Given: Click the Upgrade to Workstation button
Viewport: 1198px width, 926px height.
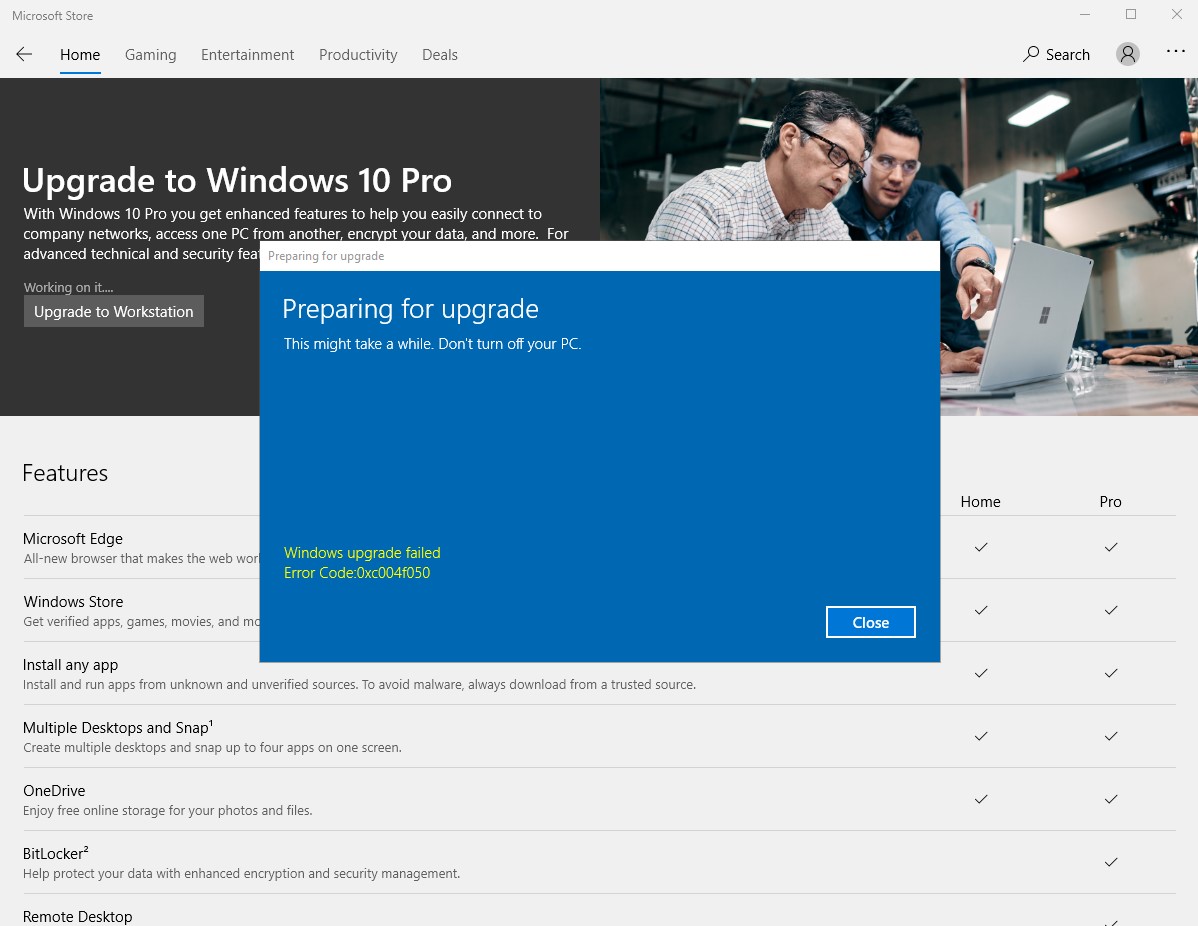Looking at the screenshot, I should tap(114, 311).
